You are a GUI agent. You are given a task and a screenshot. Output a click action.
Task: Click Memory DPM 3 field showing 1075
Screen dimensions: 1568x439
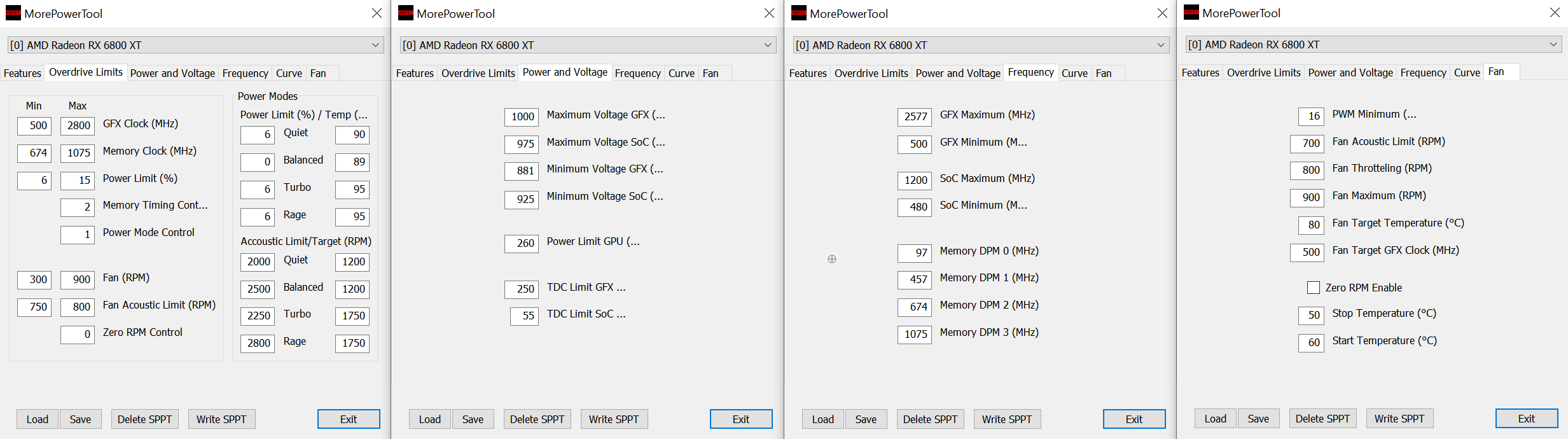[915, 335]
